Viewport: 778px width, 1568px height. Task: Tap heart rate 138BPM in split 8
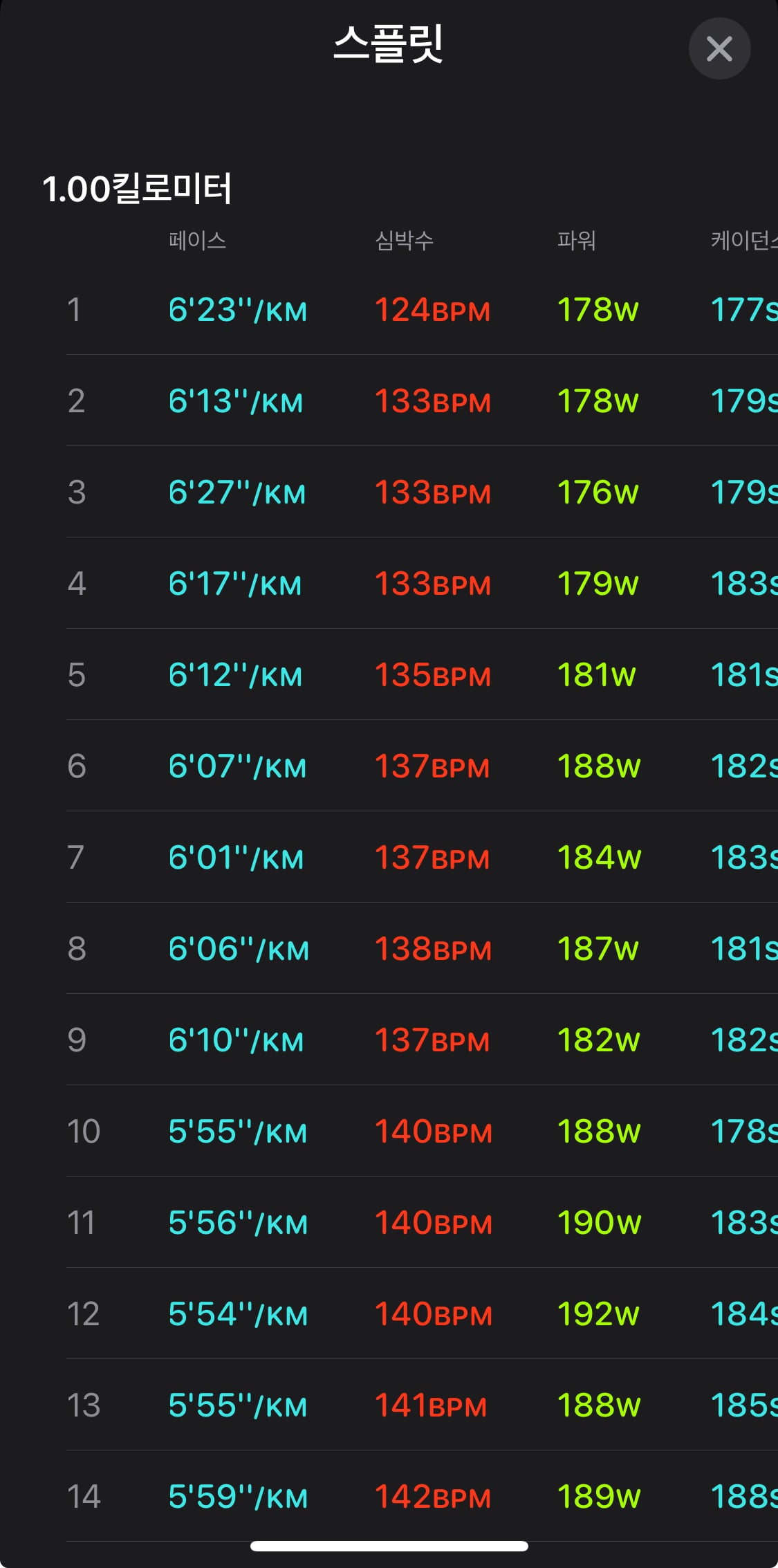point(433,949)
